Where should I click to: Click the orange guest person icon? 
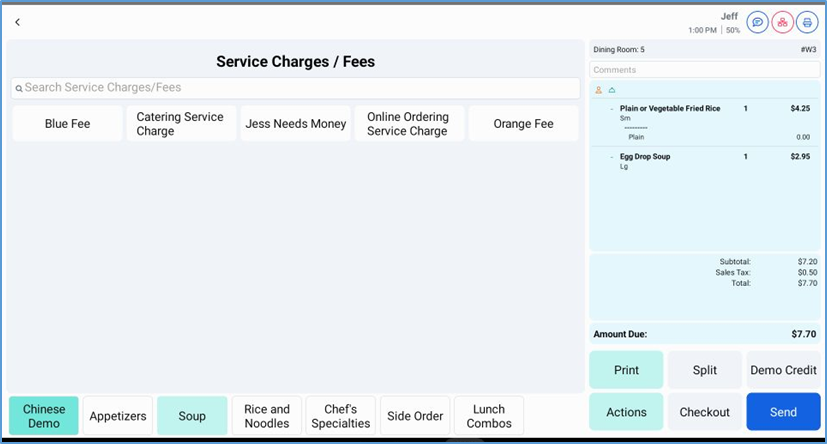tap(599, 90)
